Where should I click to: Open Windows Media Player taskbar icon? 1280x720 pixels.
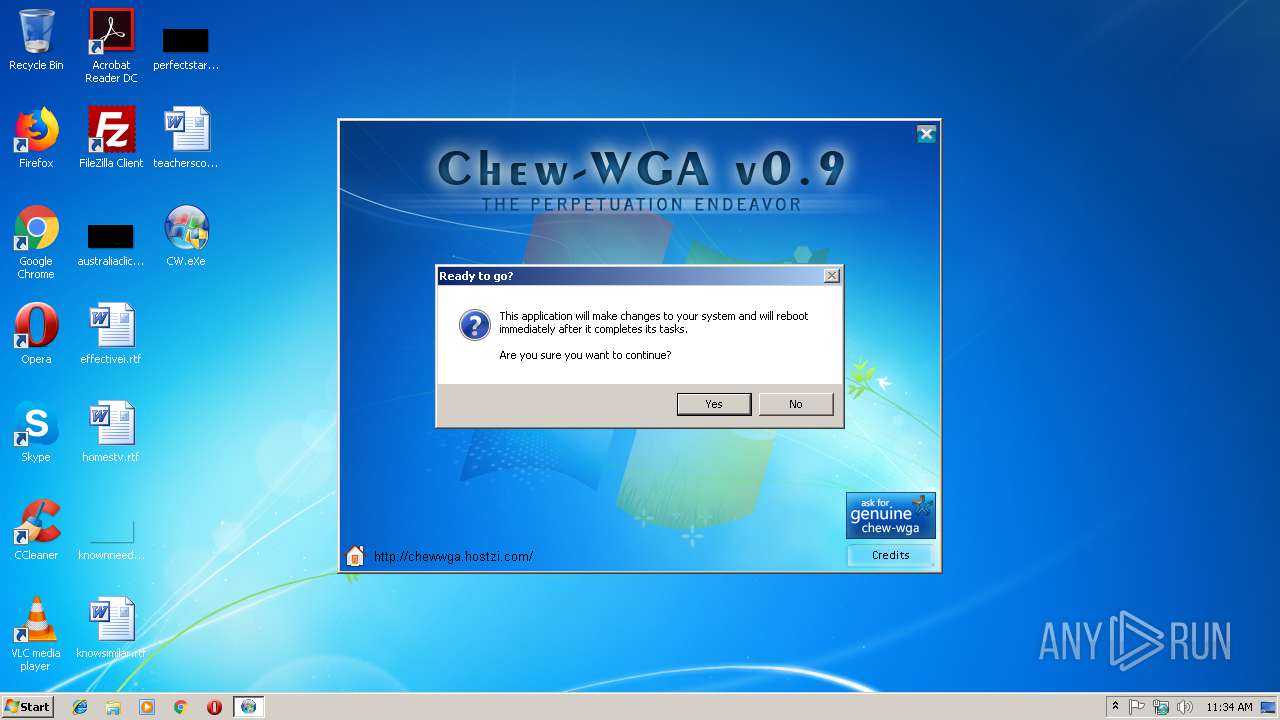tap(147, 707)
